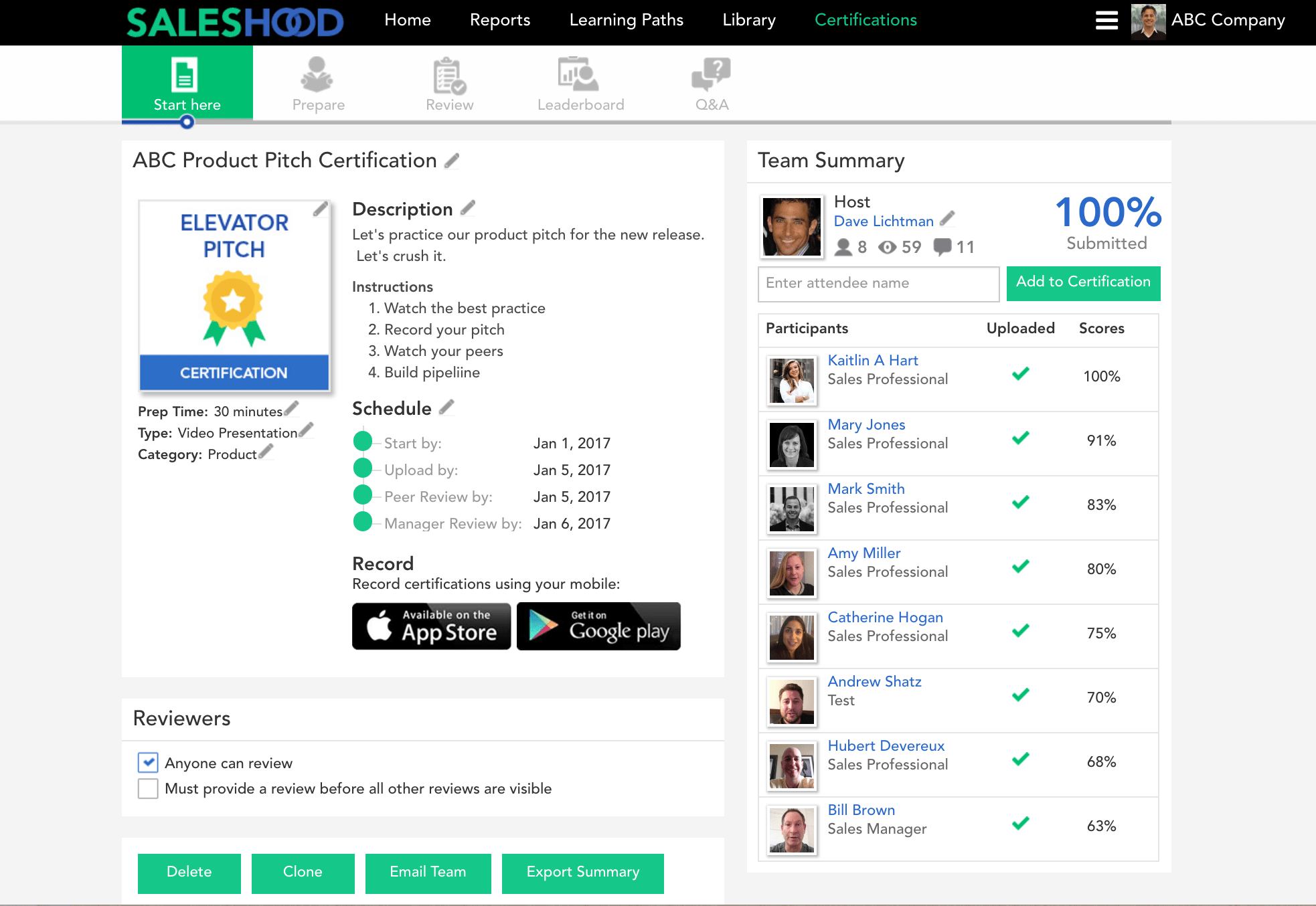Open Certifications in the top navigation
The image size is (1316, 906).
click(866, 20)
